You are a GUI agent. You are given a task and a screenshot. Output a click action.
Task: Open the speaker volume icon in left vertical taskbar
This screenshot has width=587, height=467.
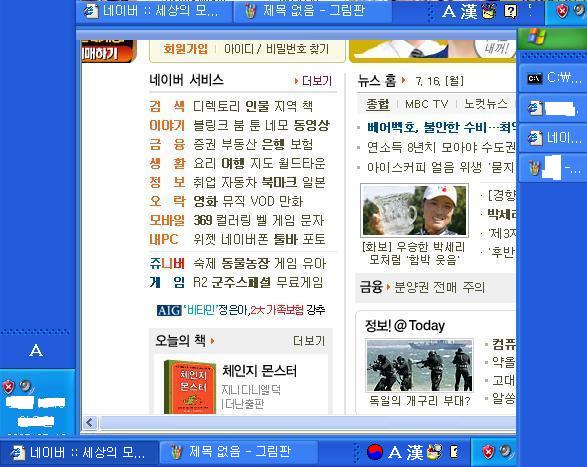25,385
